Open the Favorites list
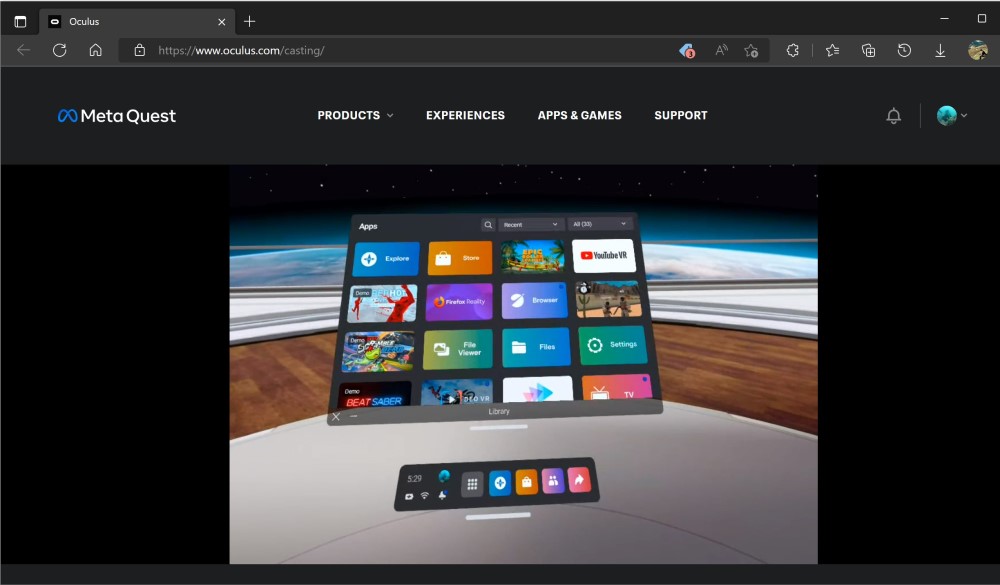 pos(832,50)
